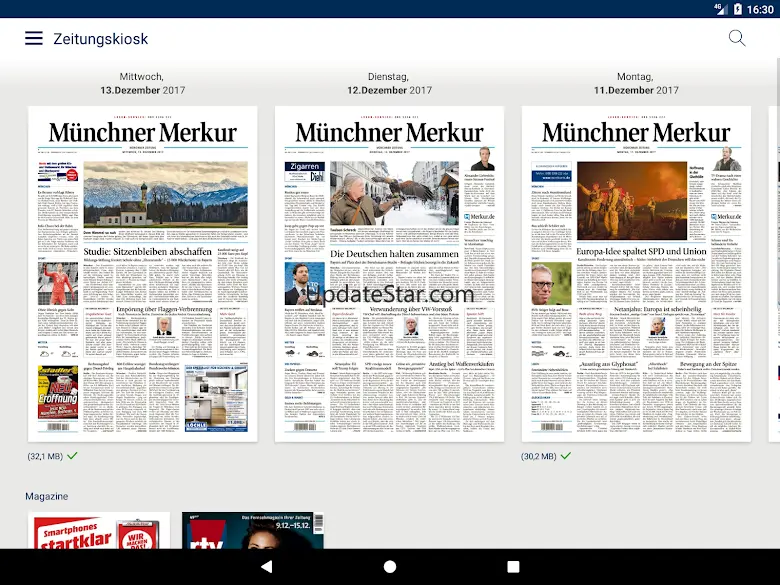Tap the search magnifier icon

[737, 38]
